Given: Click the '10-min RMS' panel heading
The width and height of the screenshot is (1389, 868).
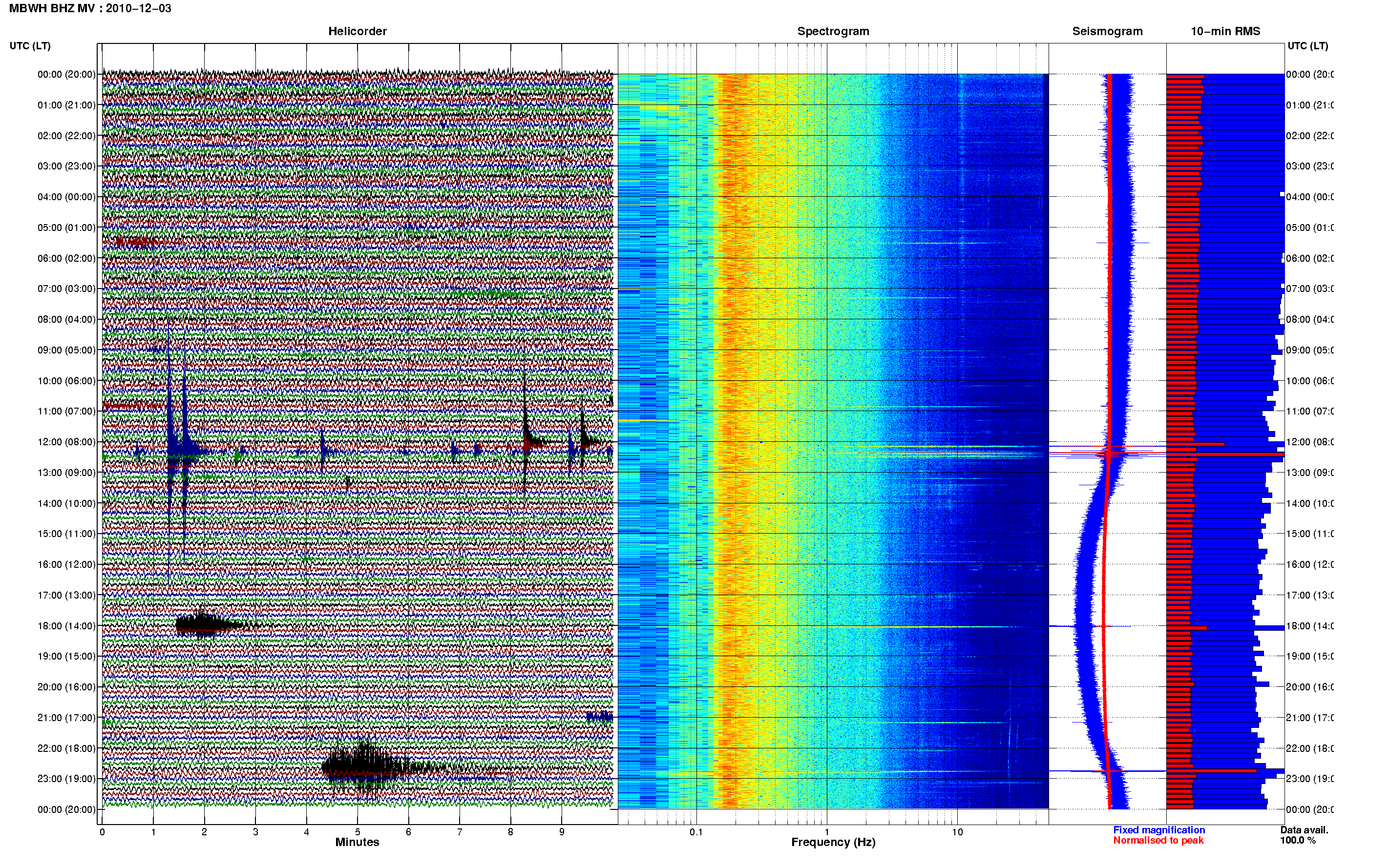Looking at the screenshot, I should pyautogui.click(x=1225, y=32).
